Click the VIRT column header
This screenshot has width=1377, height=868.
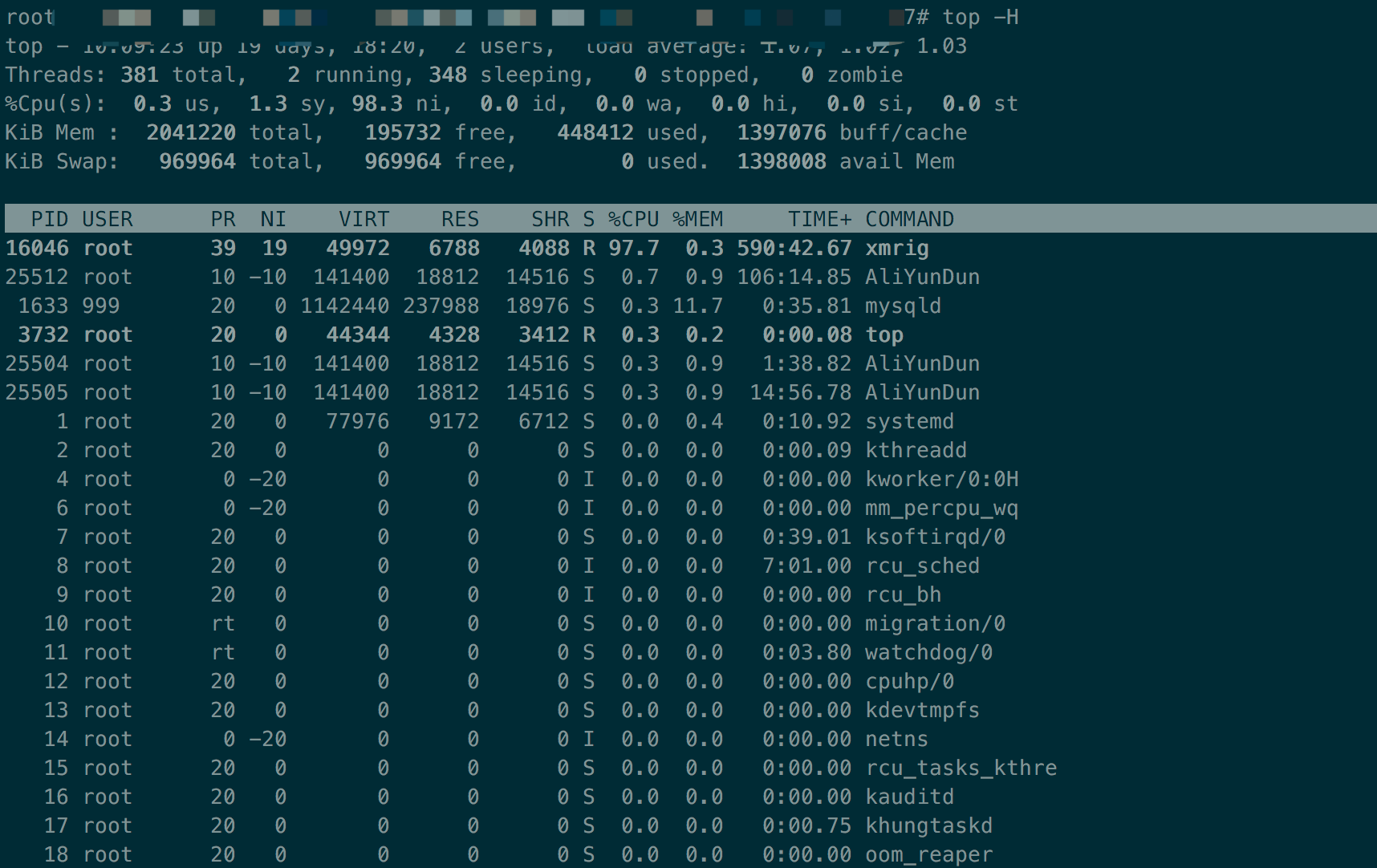click(363, 218)
